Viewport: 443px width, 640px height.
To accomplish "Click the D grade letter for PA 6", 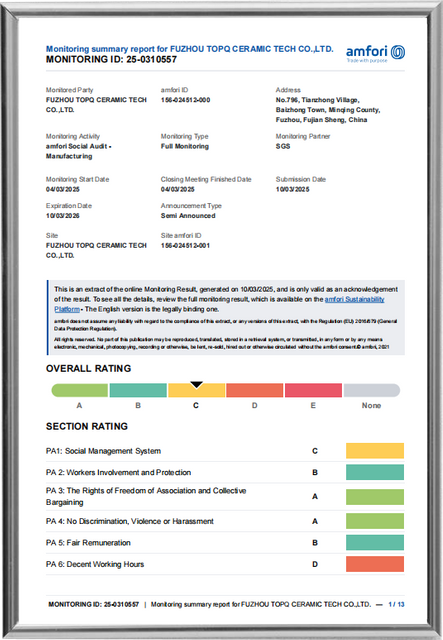I will 315,564.
